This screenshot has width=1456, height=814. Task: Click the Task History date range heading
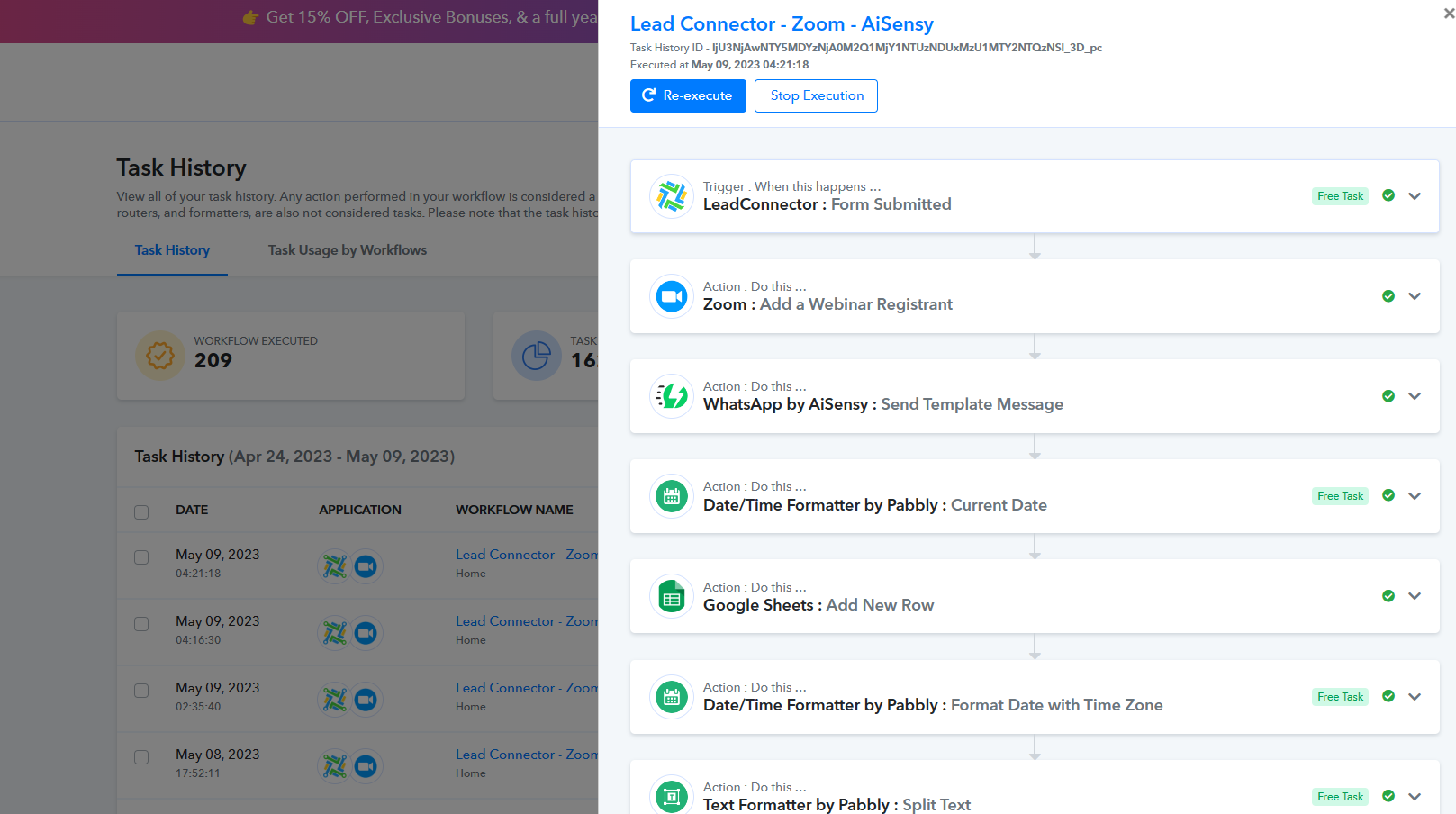(294, 457)
